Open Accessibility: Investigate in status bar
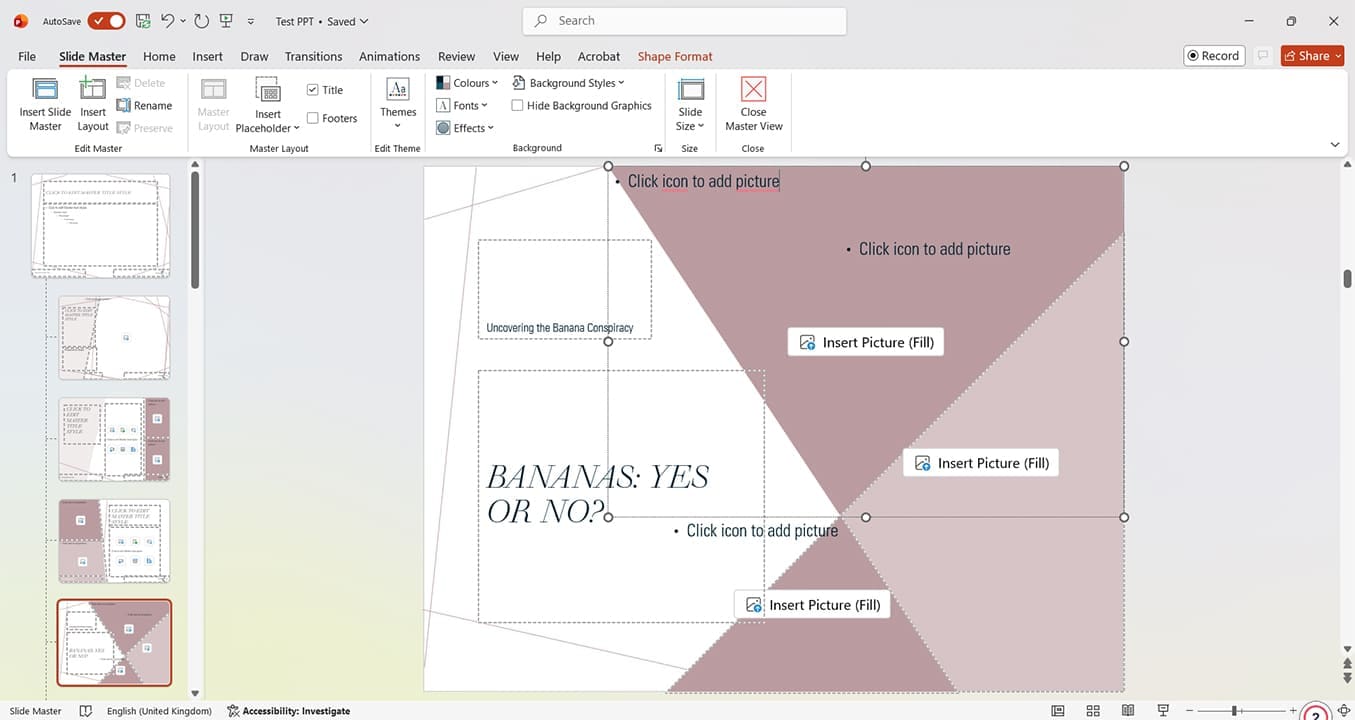 289,711
